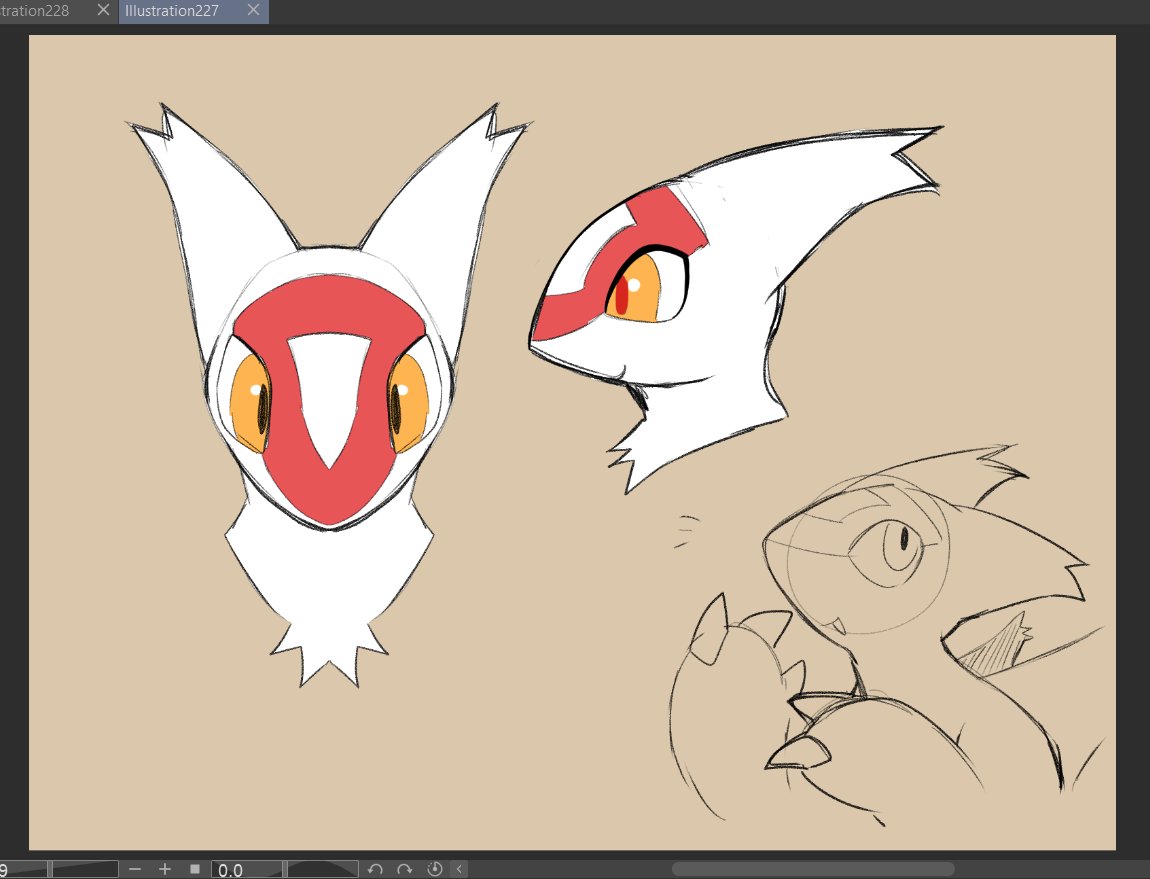This screenshot has height=879, width=1150.
Task: Zoom in with the plus icon
Action: tap(165, 869)
